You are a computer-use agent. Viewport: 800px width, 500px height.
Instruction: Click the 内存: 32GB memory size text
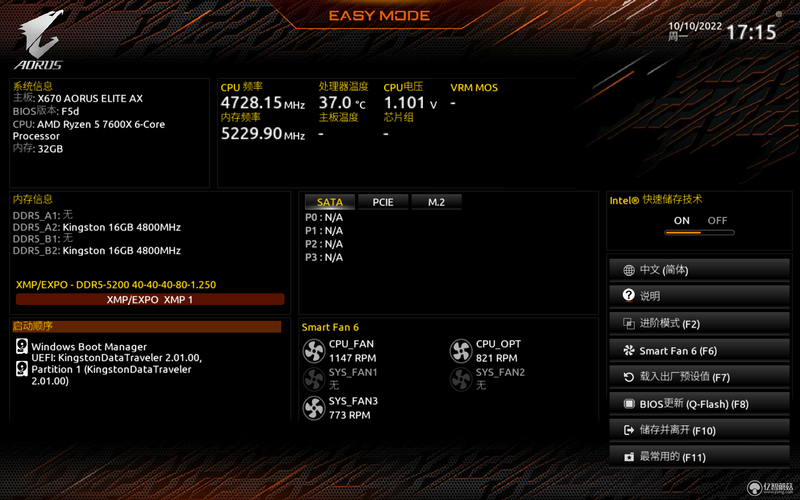tap(38, 149)
